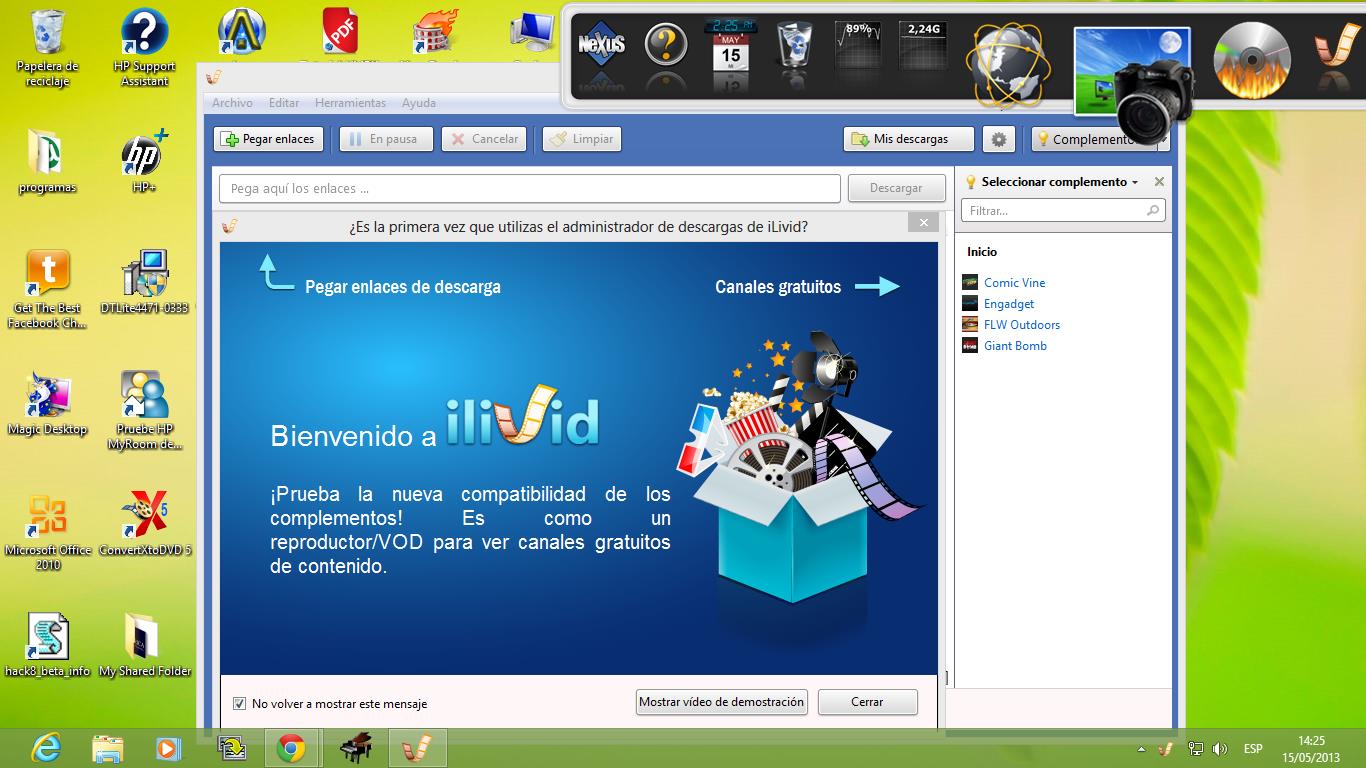Click the search magnifier in Filtrar box
The height and width of the screenshot is (768, 1366).
point(1153,210)
